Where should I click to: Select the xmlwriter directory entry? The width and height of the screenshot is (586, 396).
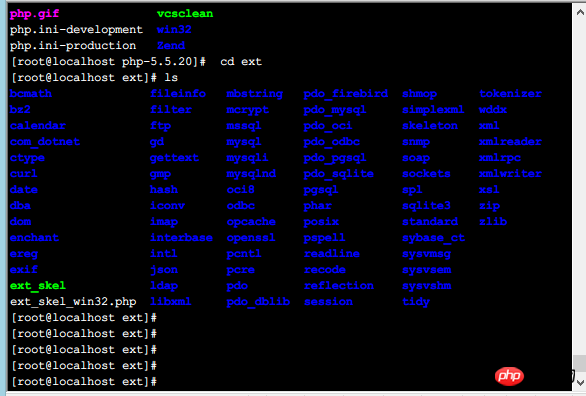point(510,174)
